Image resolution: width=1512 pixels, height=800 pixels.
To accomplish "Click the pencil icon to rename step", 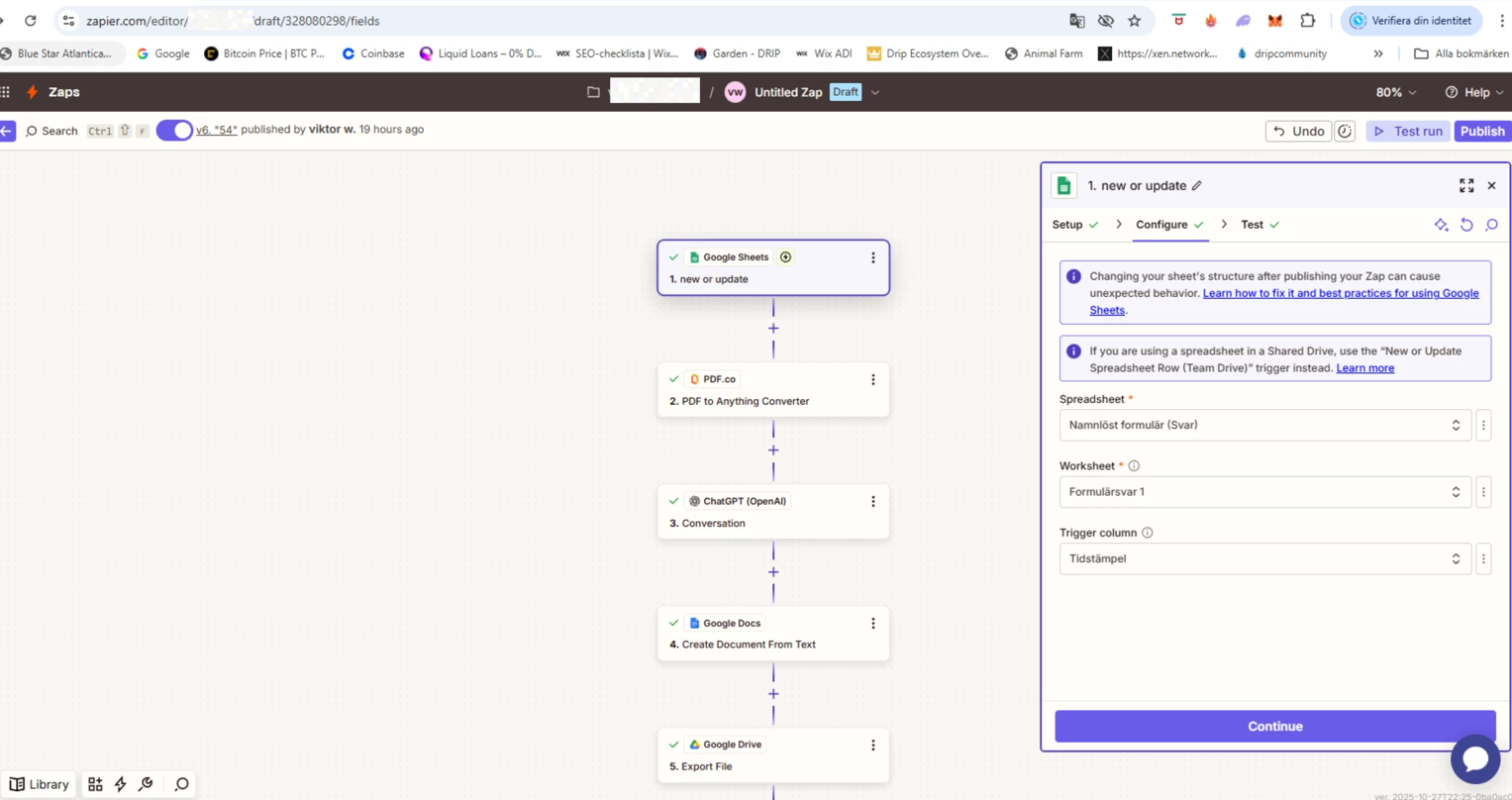I will [x=1197, y=186].
